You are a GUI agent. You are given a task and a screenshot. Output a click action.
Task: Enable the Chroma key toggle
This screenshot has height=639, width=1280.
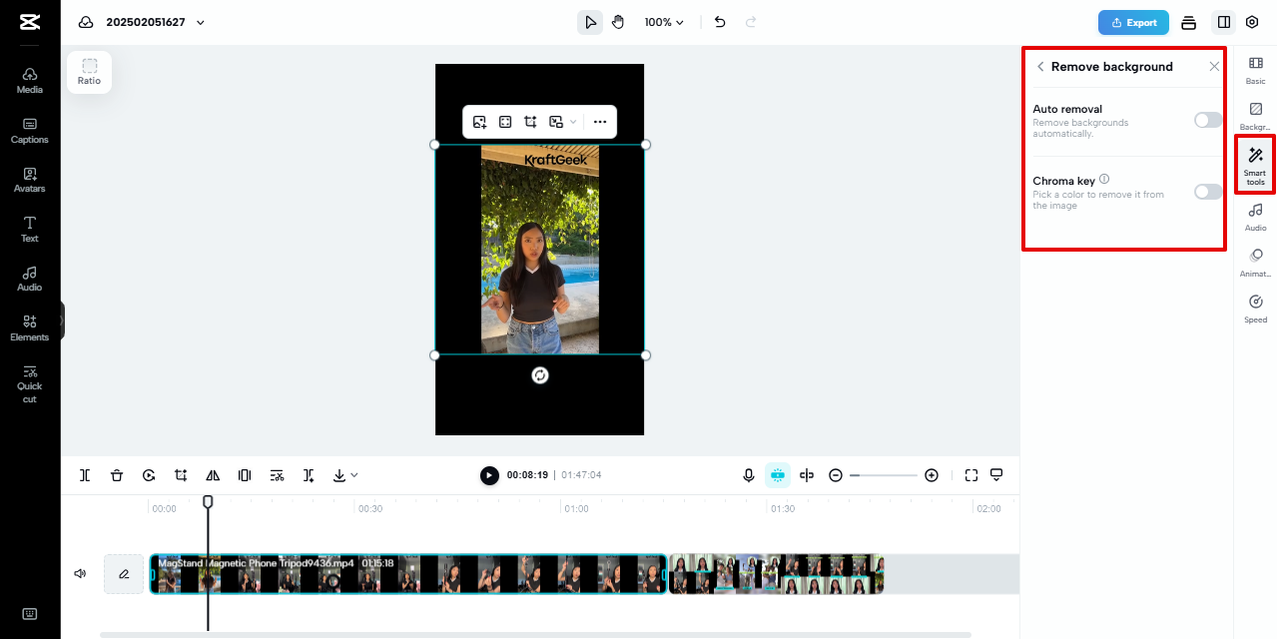[1208, 192]
